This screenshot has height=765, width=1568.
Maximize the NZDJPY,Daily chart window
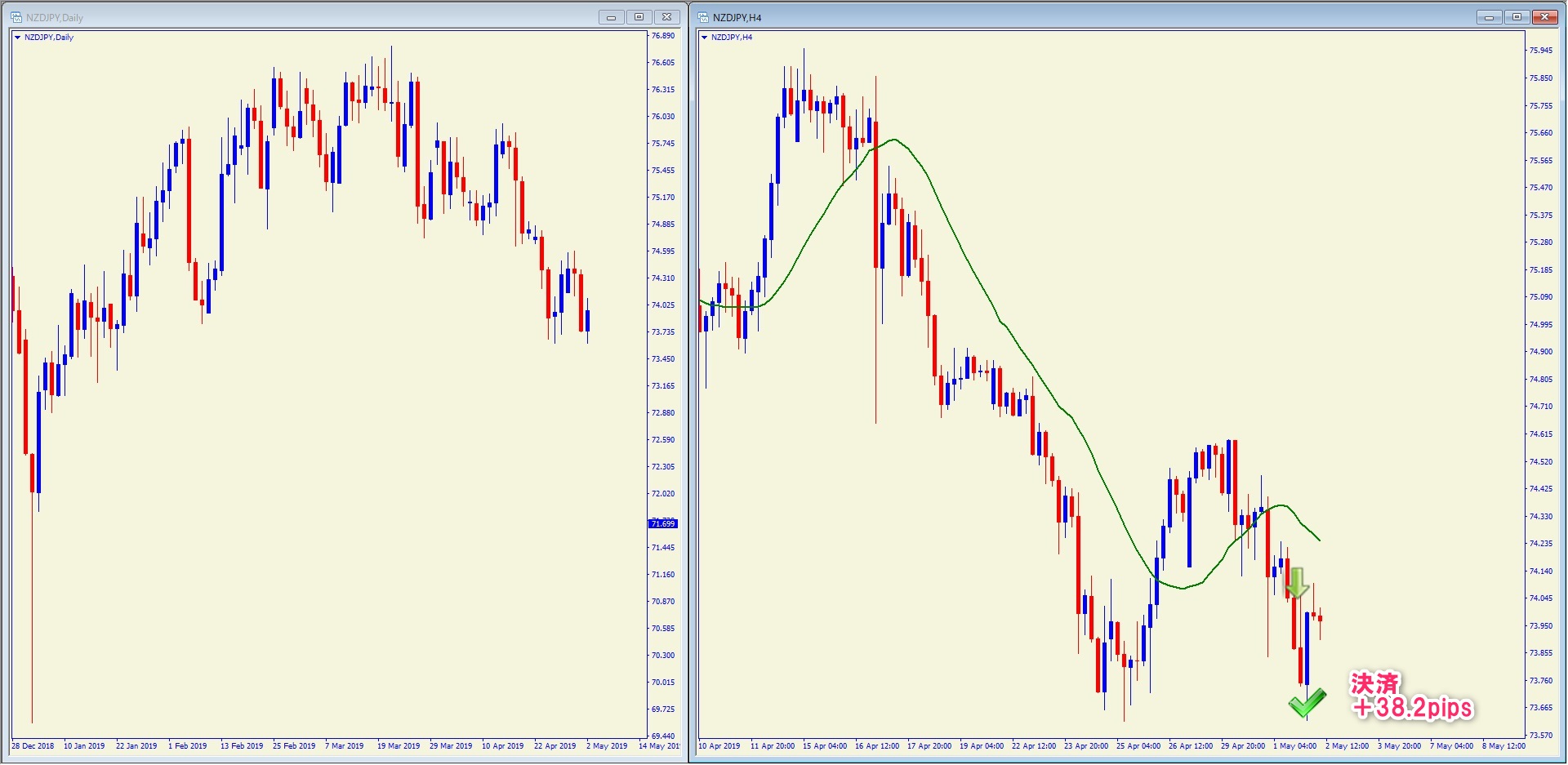(639, 17)
